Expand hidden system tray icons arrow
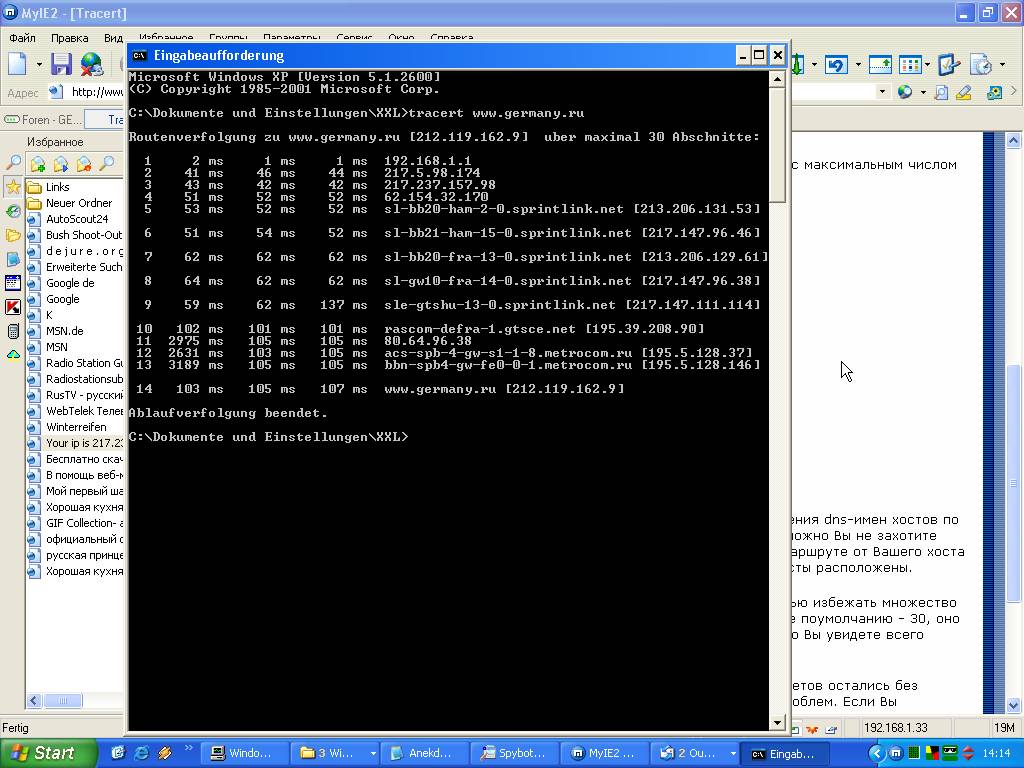Image resolution: width=1024 pixels, height=768 pixels. click(876, 754)
